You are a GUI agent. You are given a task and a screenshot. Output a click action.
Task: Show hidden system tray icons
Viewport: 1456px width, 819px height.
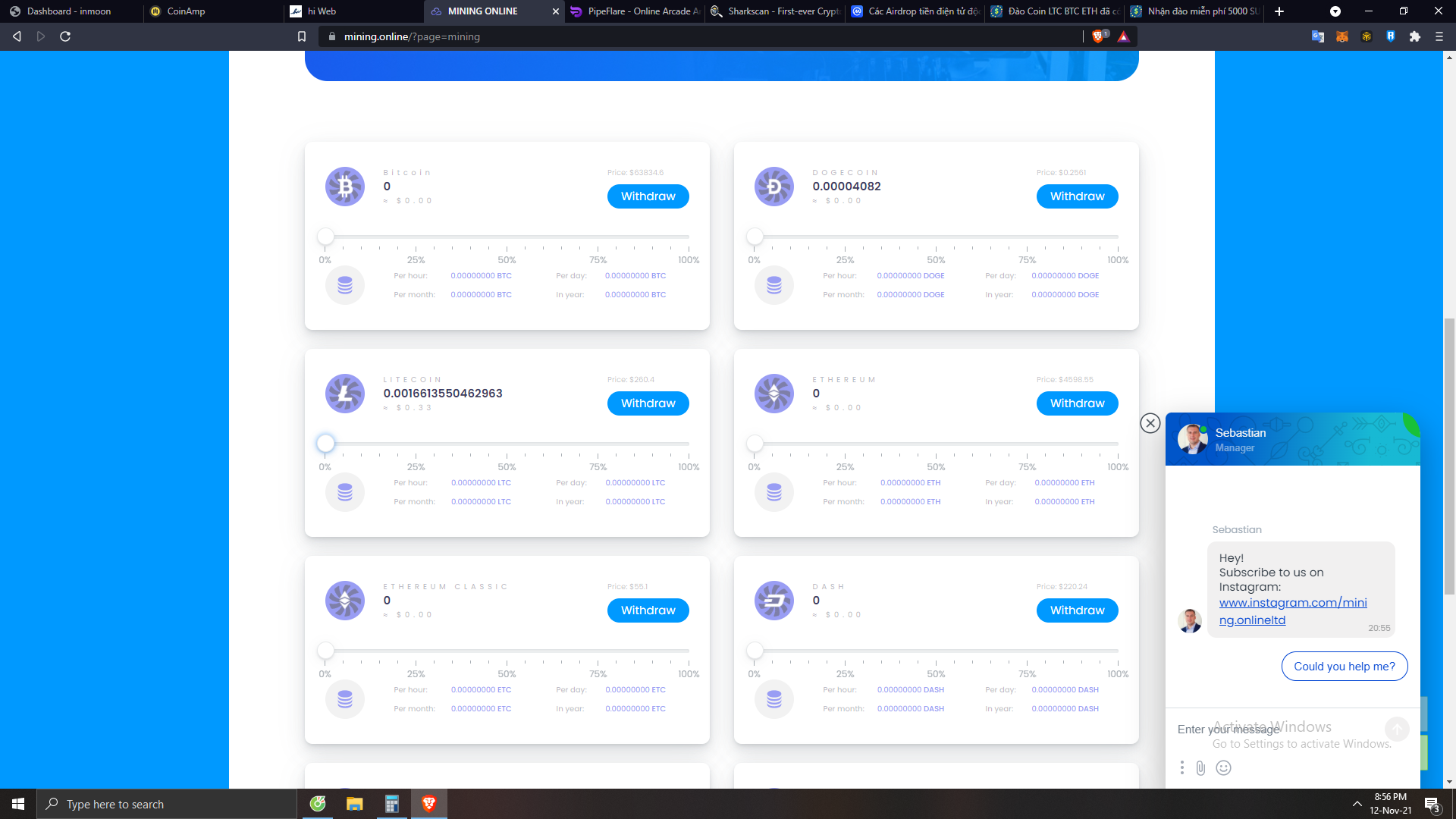[x=1357, y=804]
